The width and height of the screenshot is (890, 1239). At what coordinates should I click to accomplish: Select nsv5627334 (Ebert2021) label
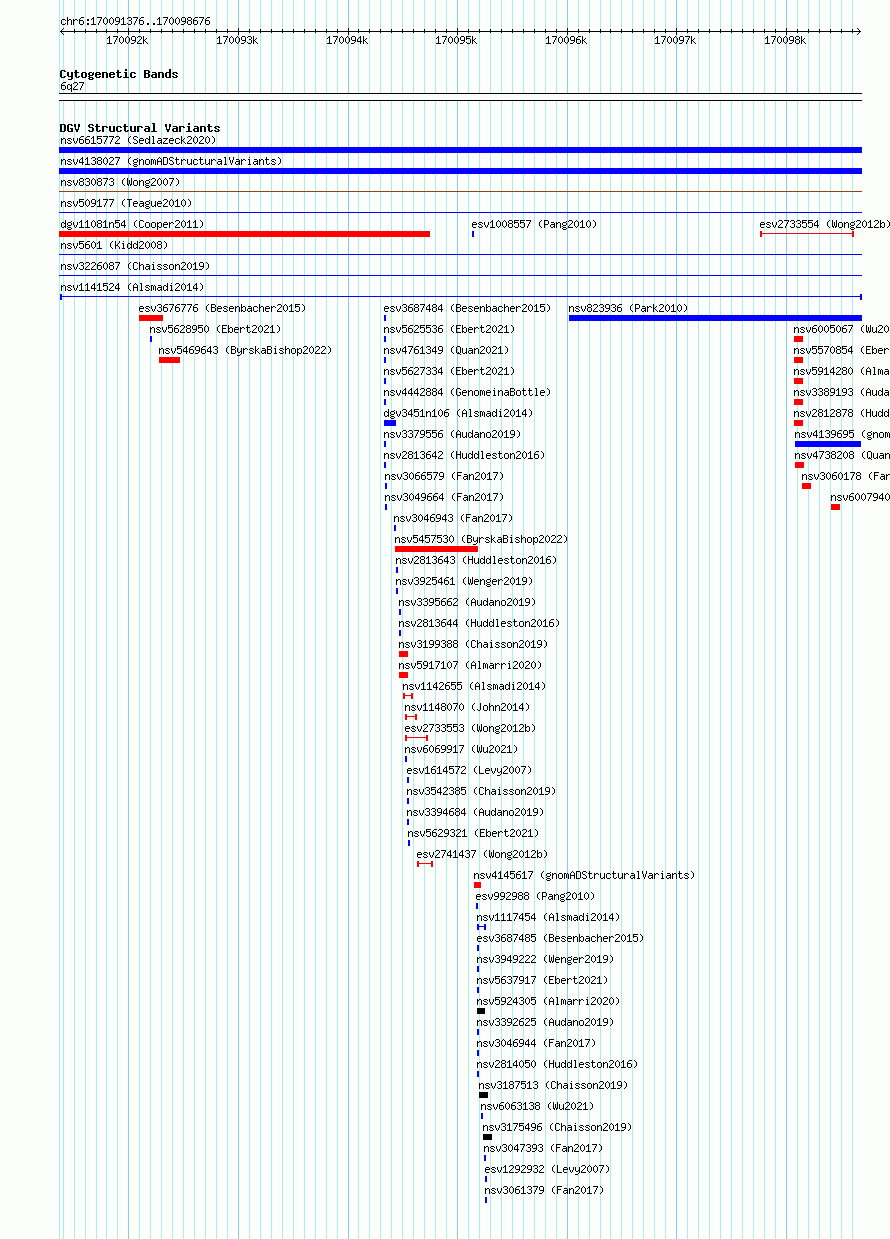point(449,371)
